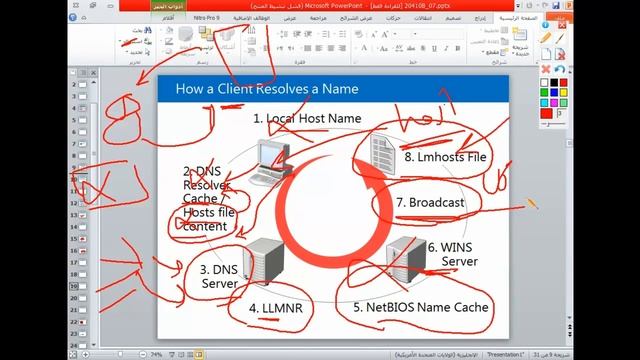Apply Underline formatting in the font group
640x360 pixels.
tap(434, 49)
